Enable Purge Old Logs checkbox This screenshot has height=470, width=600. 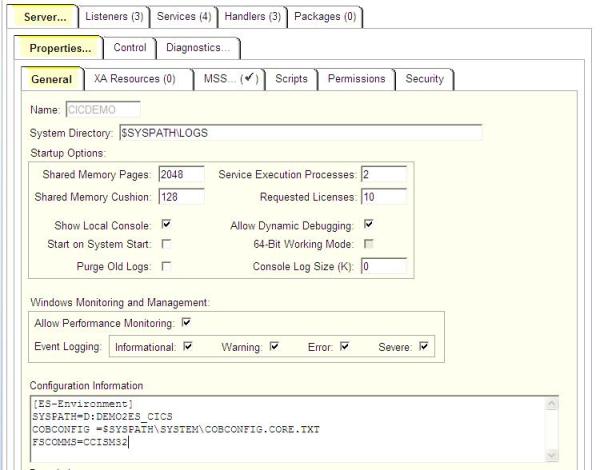(x=166, y=266)
